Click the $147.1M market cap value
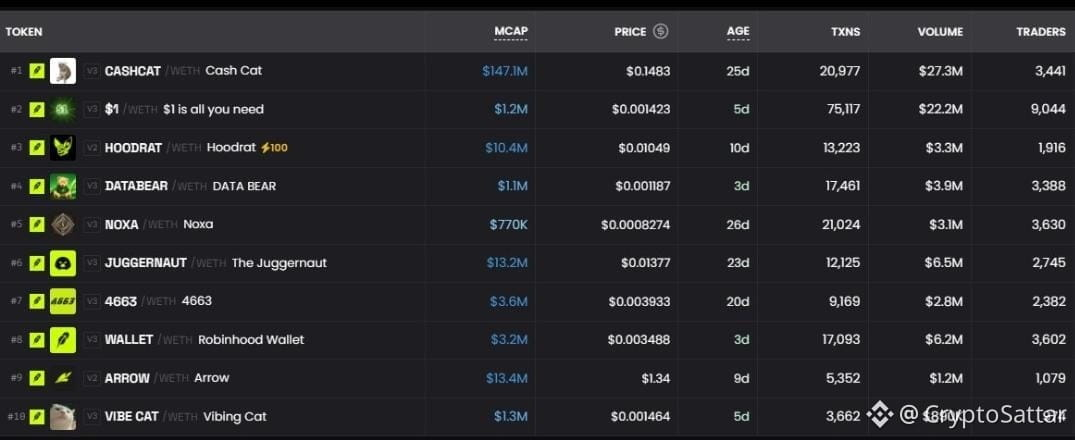The height and width of the screenshot is (440, 1075). [505, 71]
